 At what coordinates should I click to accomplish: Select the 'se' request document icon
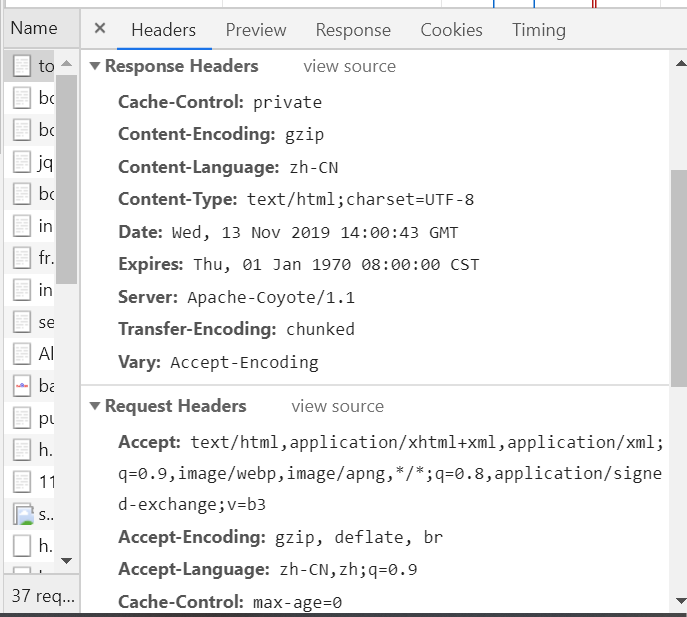(x=22, y=322)
